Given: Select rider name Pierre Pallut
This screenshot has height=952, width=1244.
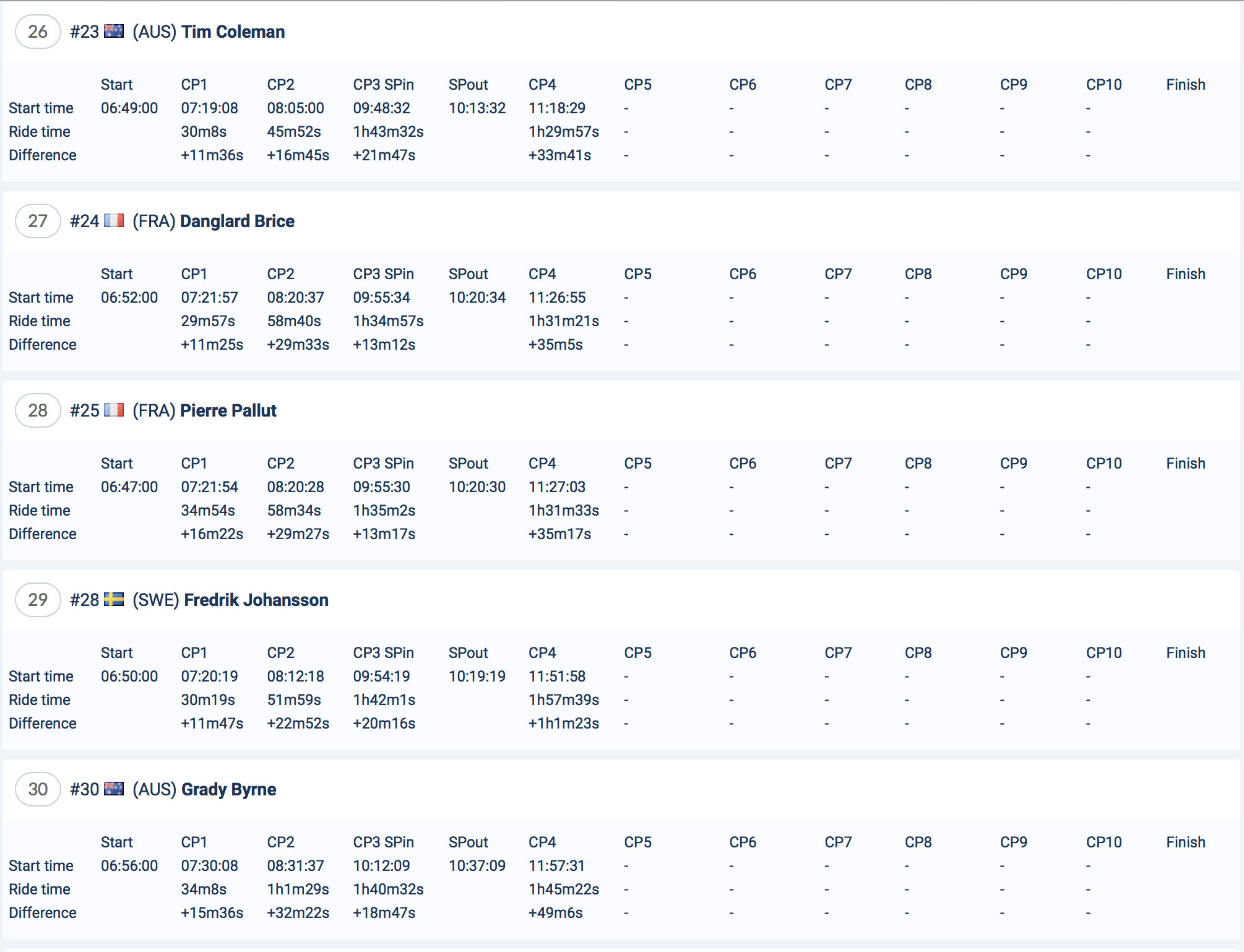Looking at the screenshot, I should [228, 410].
